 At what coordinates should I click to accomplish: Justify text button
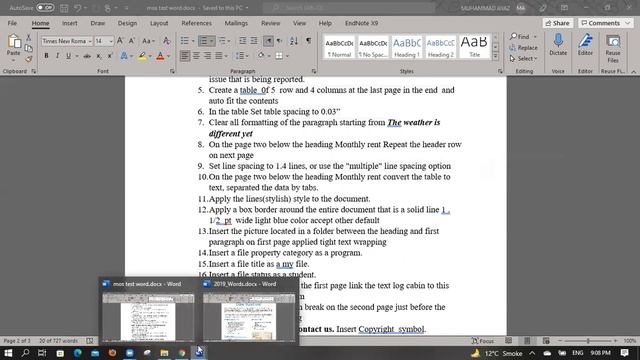point(219,56)
